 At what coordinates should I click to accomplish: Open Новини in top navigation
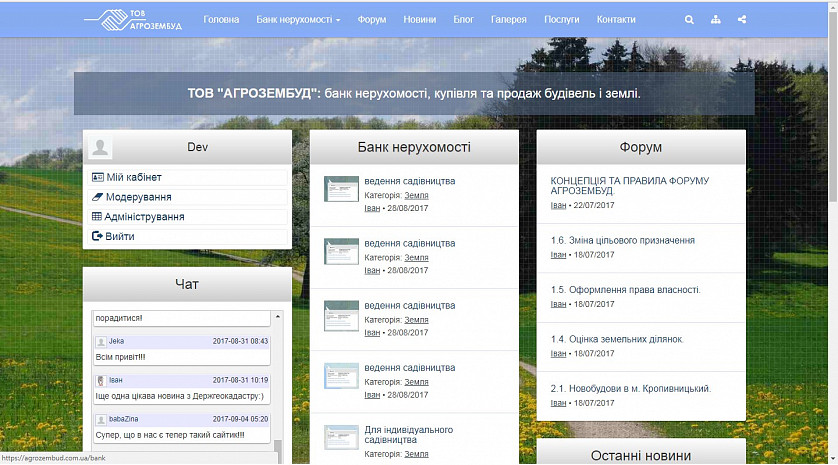coord(420,20)
